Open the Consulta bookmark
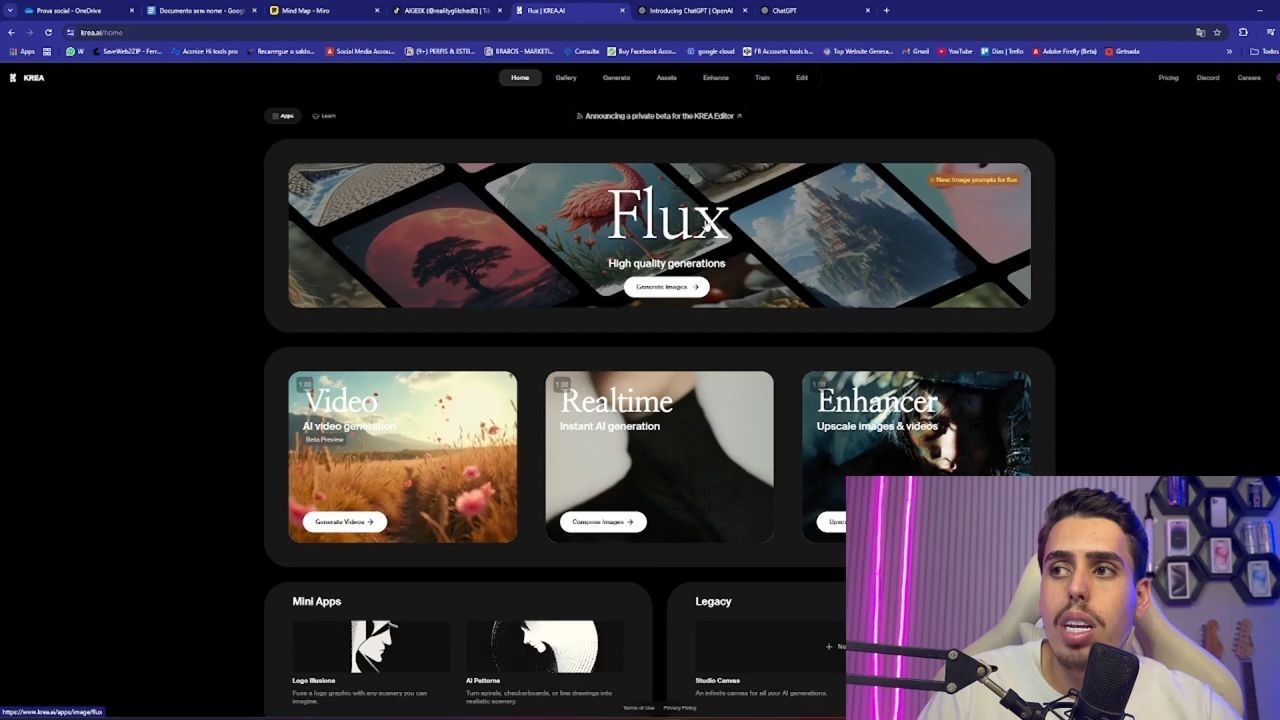 pyautogui.click(x=582, y=51)
